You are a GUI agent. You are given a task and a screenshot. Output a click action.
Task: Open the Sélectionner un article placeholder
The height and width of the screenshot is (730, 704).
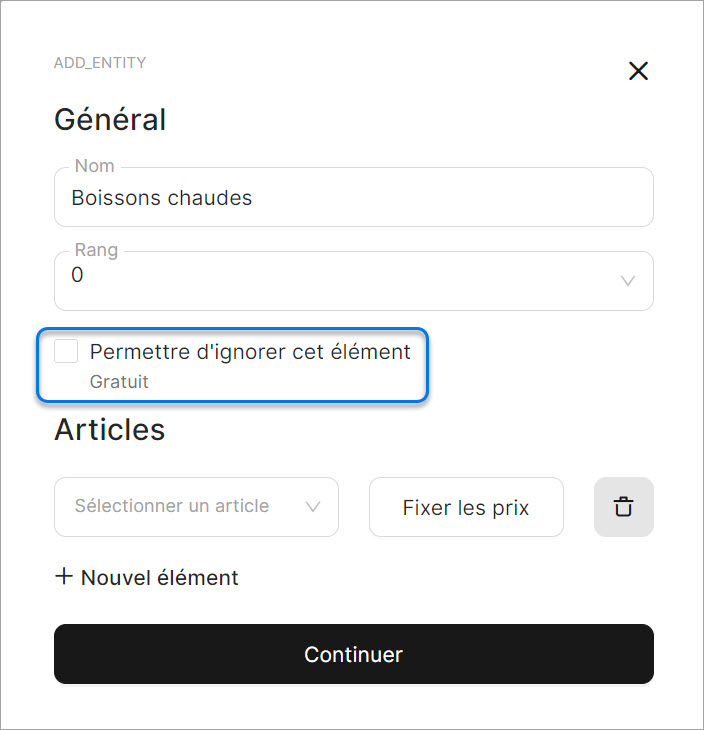coord(172,506)
